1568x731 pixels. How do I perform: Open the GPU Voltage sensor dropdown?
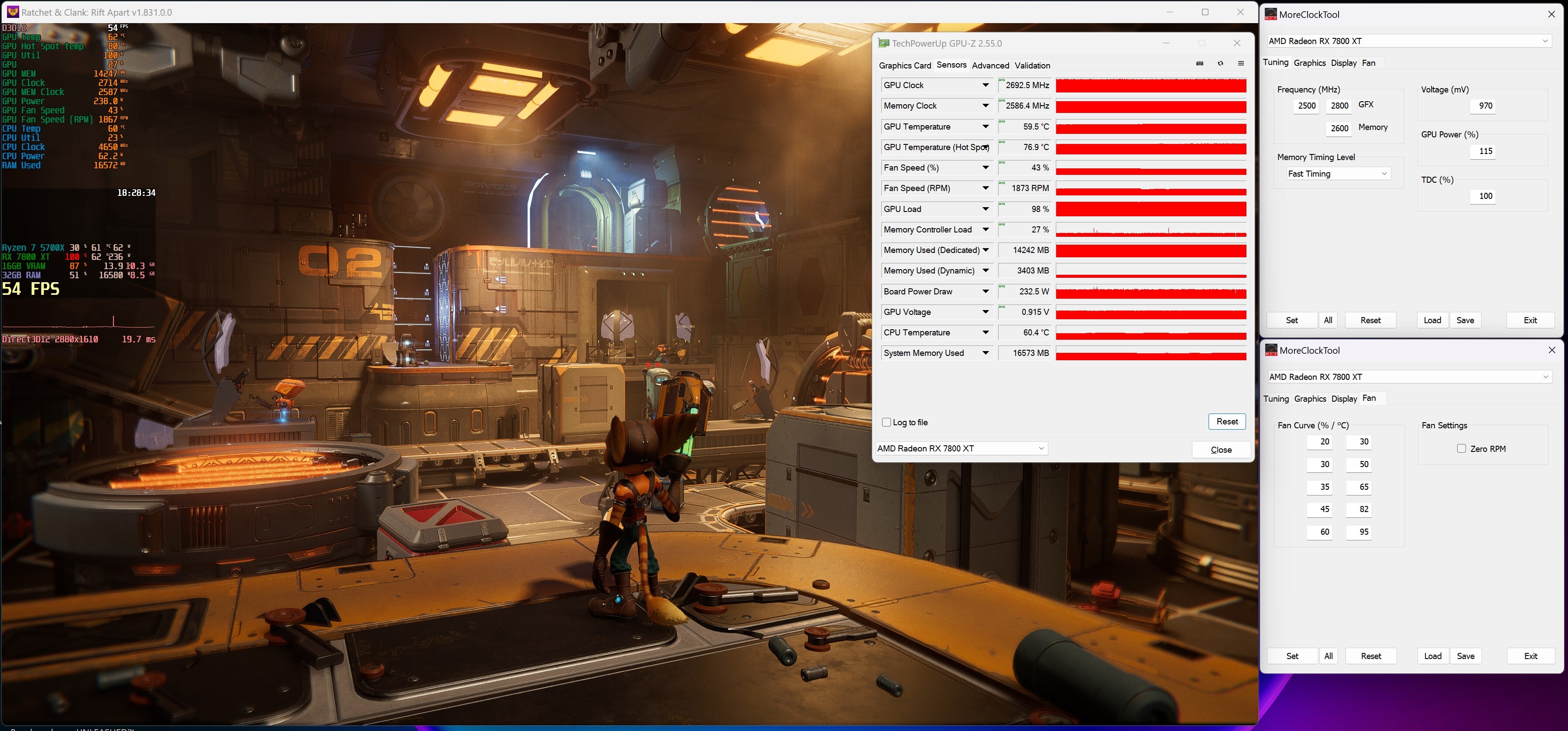click(986, 312)
